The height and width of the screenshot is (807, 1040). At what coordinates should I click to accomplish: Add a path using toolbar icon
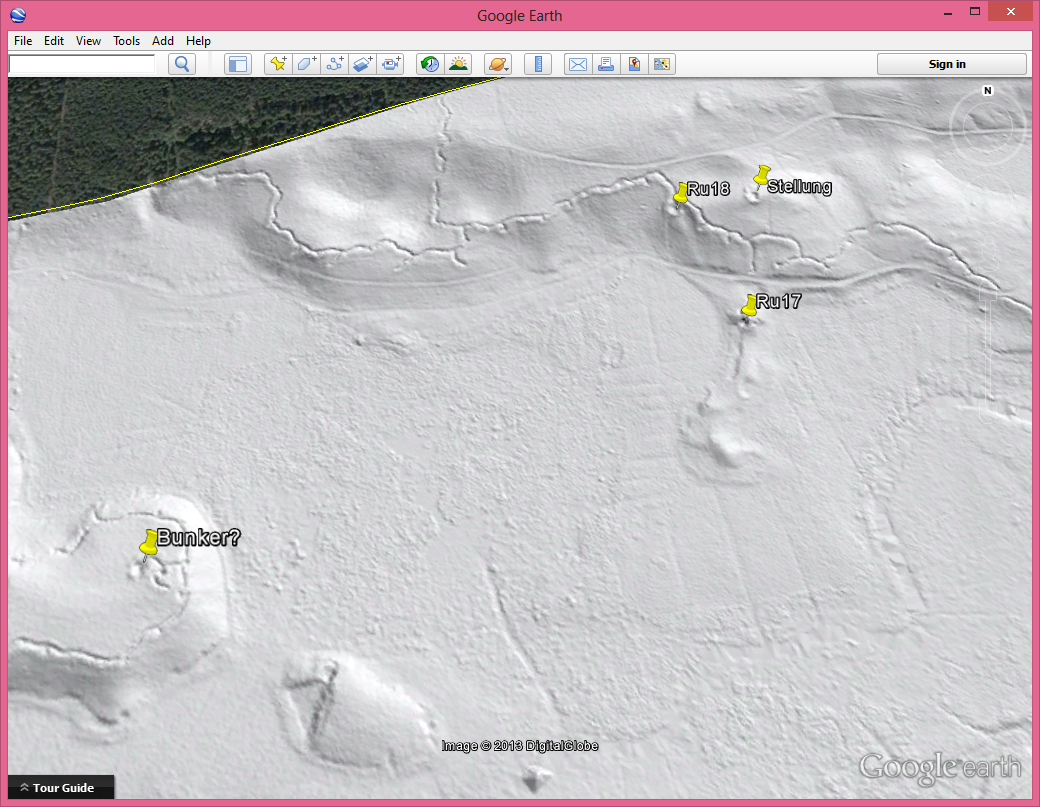335,64
